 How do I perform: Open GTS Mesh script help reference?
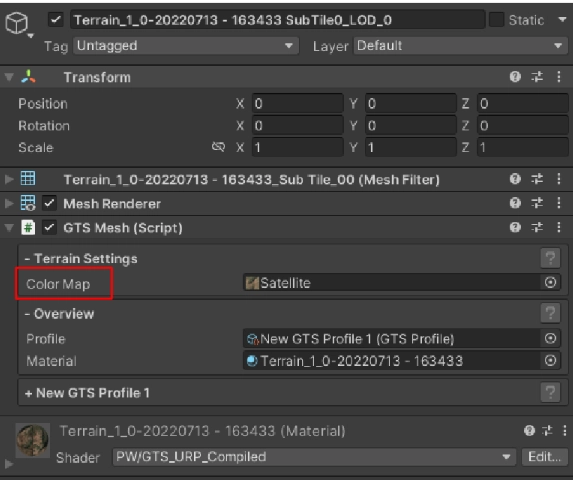pyautogui.click(x=515, y=227)
